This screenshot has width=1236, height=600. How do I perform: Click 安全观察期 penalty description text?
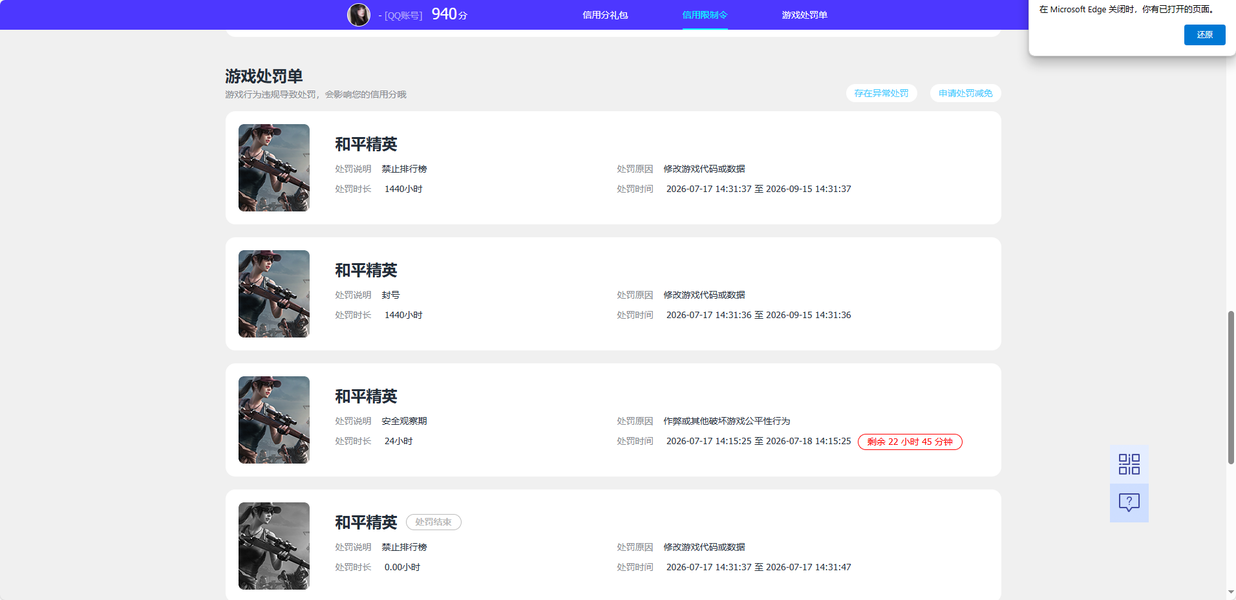pyautogui.click(x=404, y=421)
